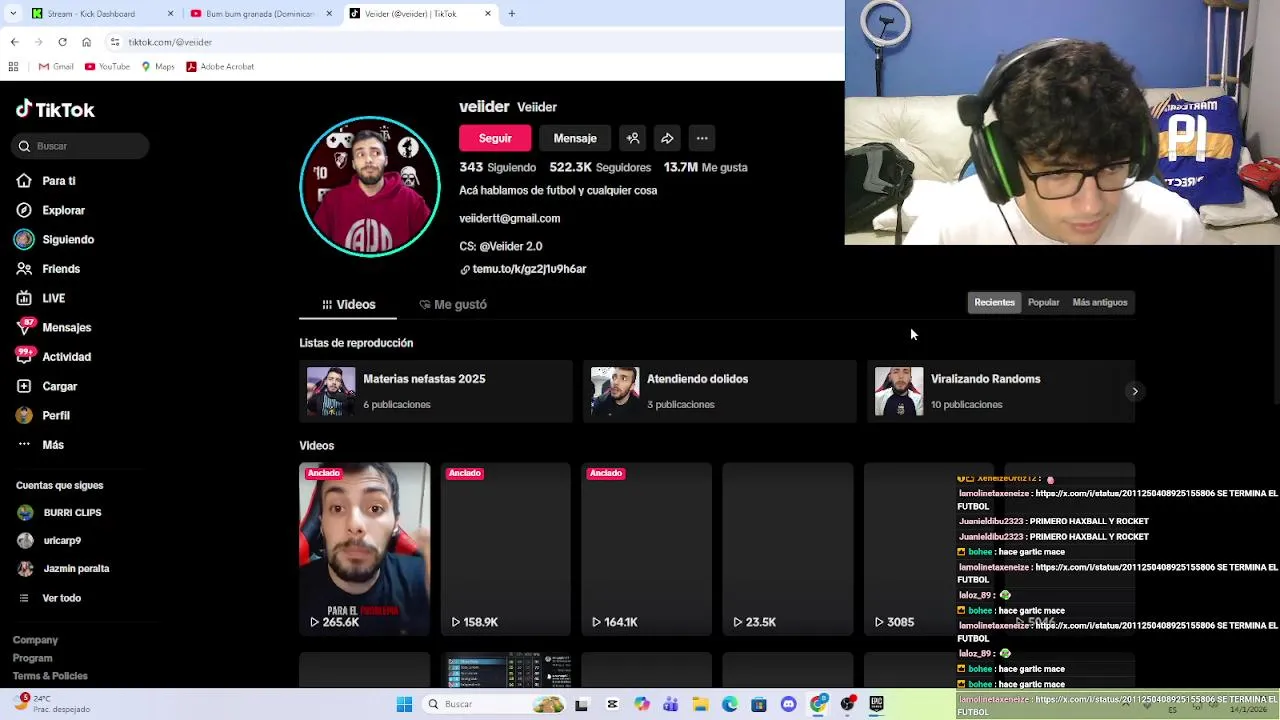Close the Veiider TikTok browser tab
Screen dimensions: 1280x720
pyautogui.click(x=488, y=14)
